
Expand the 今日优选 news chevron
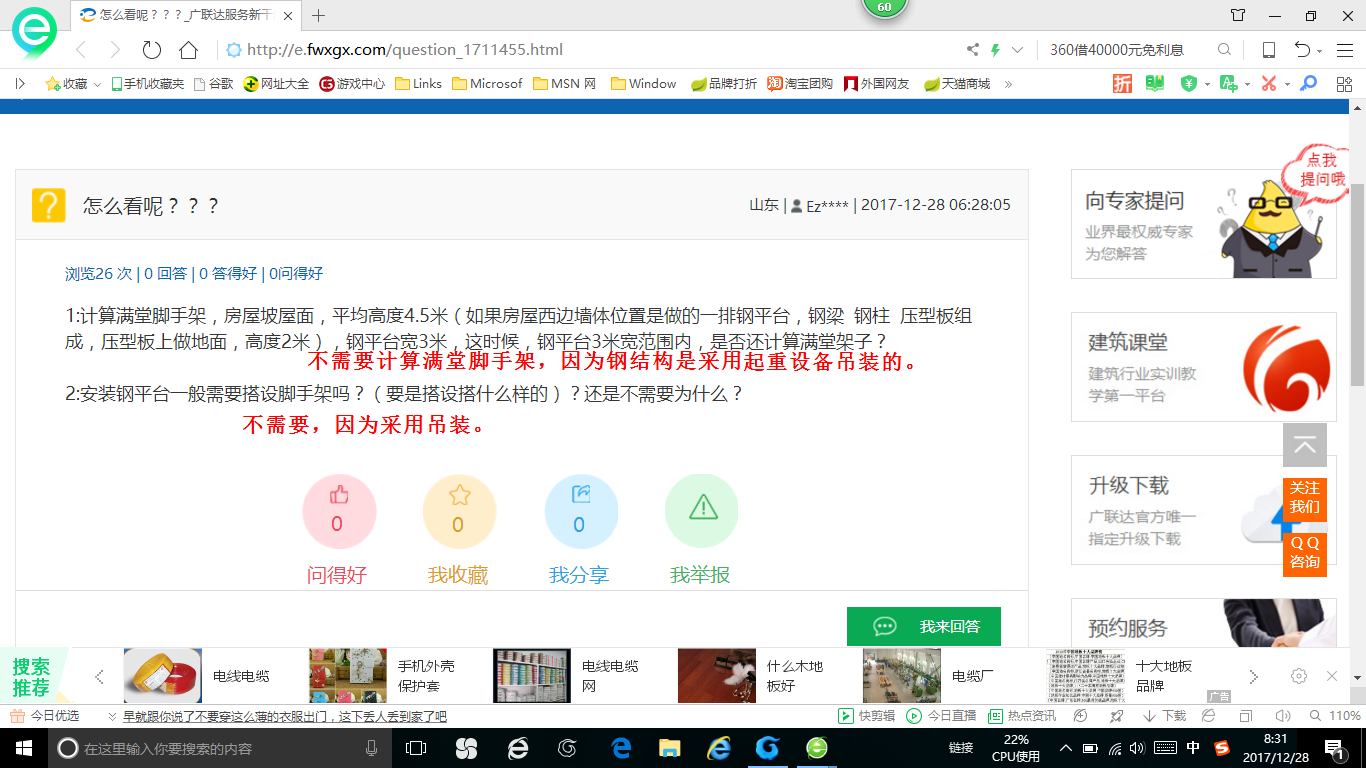click(112, 716)
